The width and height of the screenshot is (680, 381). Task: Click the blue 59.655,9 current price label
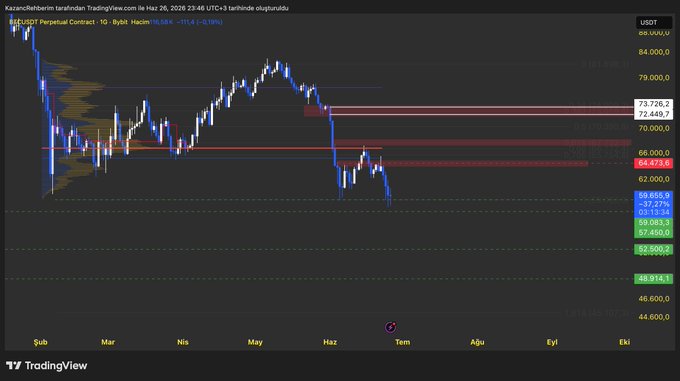(x=653, y=196)
